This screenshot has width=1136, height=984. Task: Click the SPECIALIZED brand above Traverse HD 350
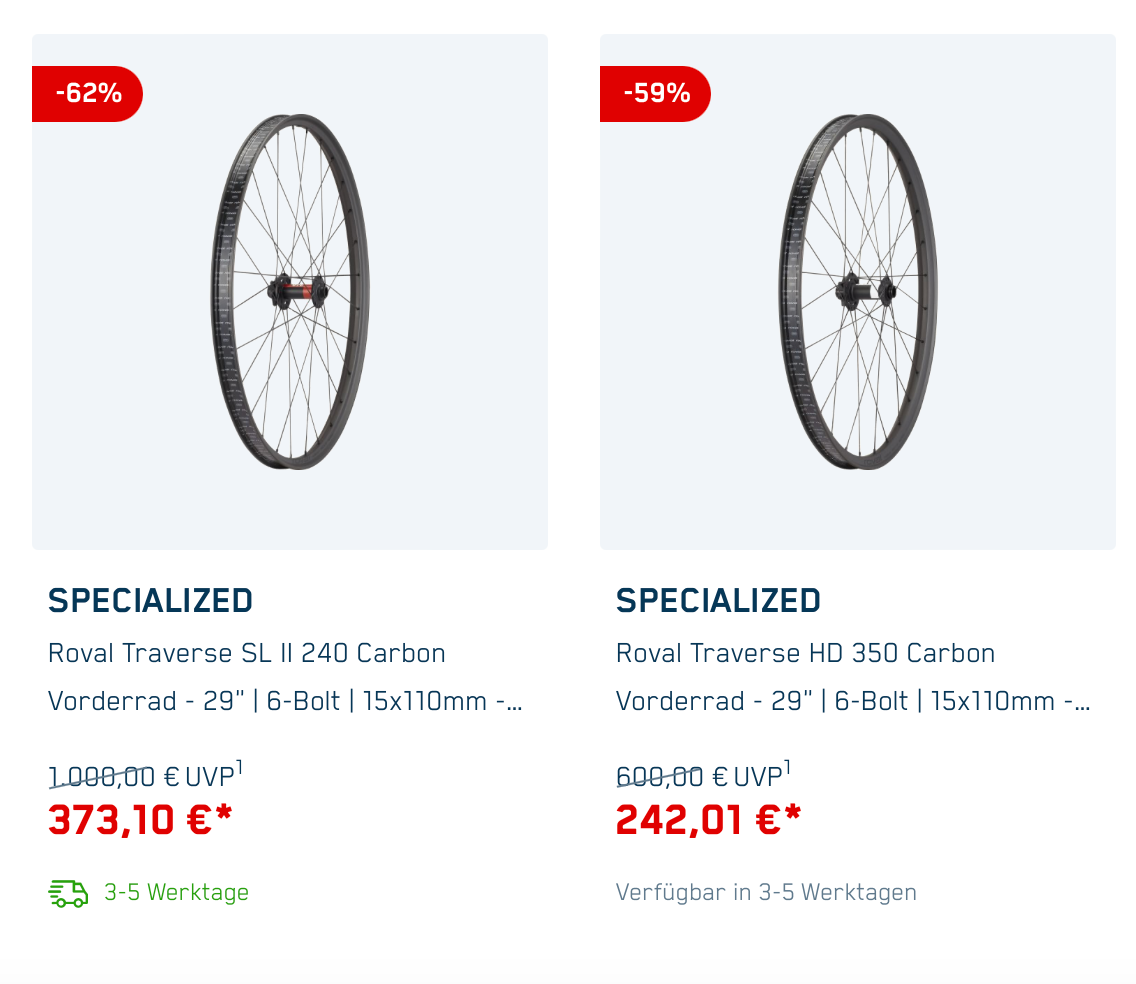(x=718, y=601)
